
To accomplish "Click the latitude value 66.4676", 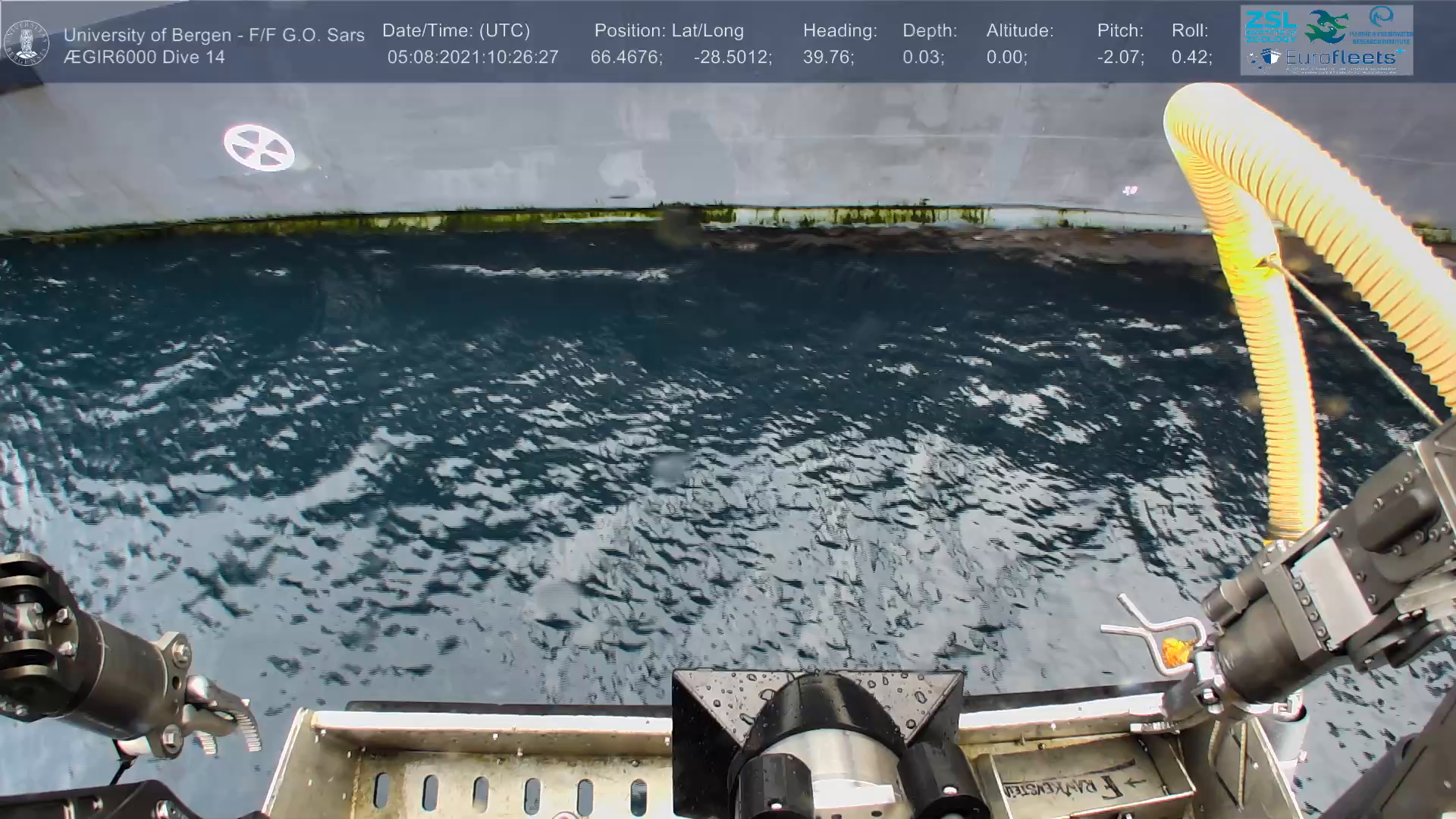I will (626, 58).
